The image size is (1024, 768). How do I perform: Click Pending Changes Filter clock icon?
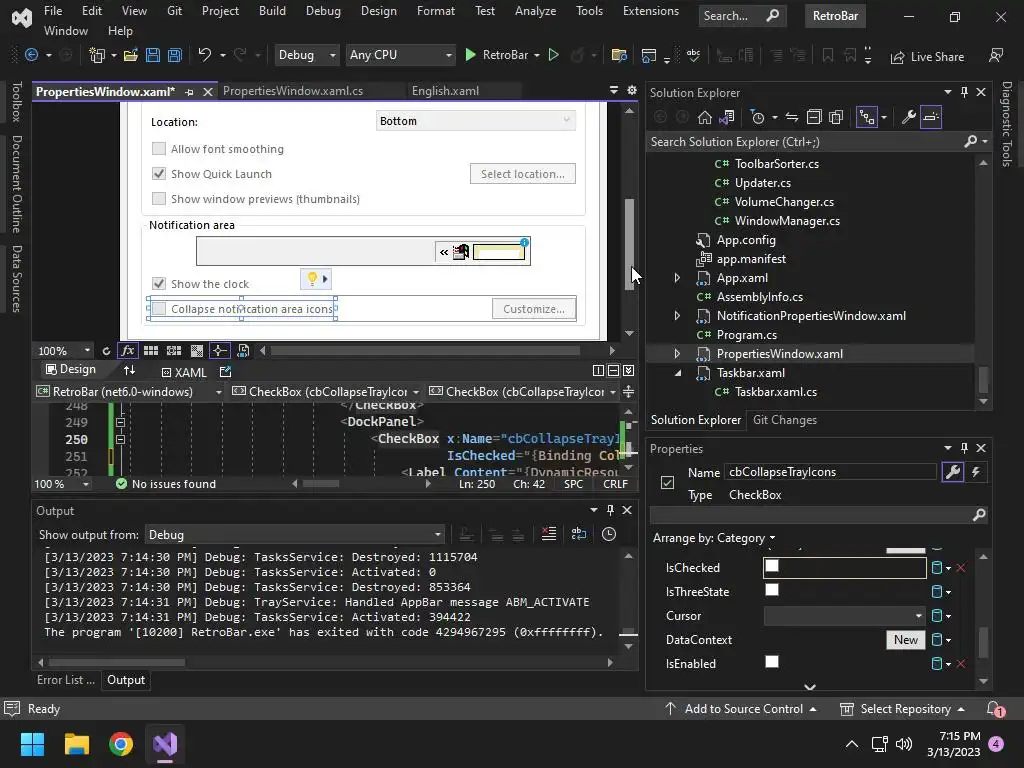pyautogui.click(x=758, y=118)
